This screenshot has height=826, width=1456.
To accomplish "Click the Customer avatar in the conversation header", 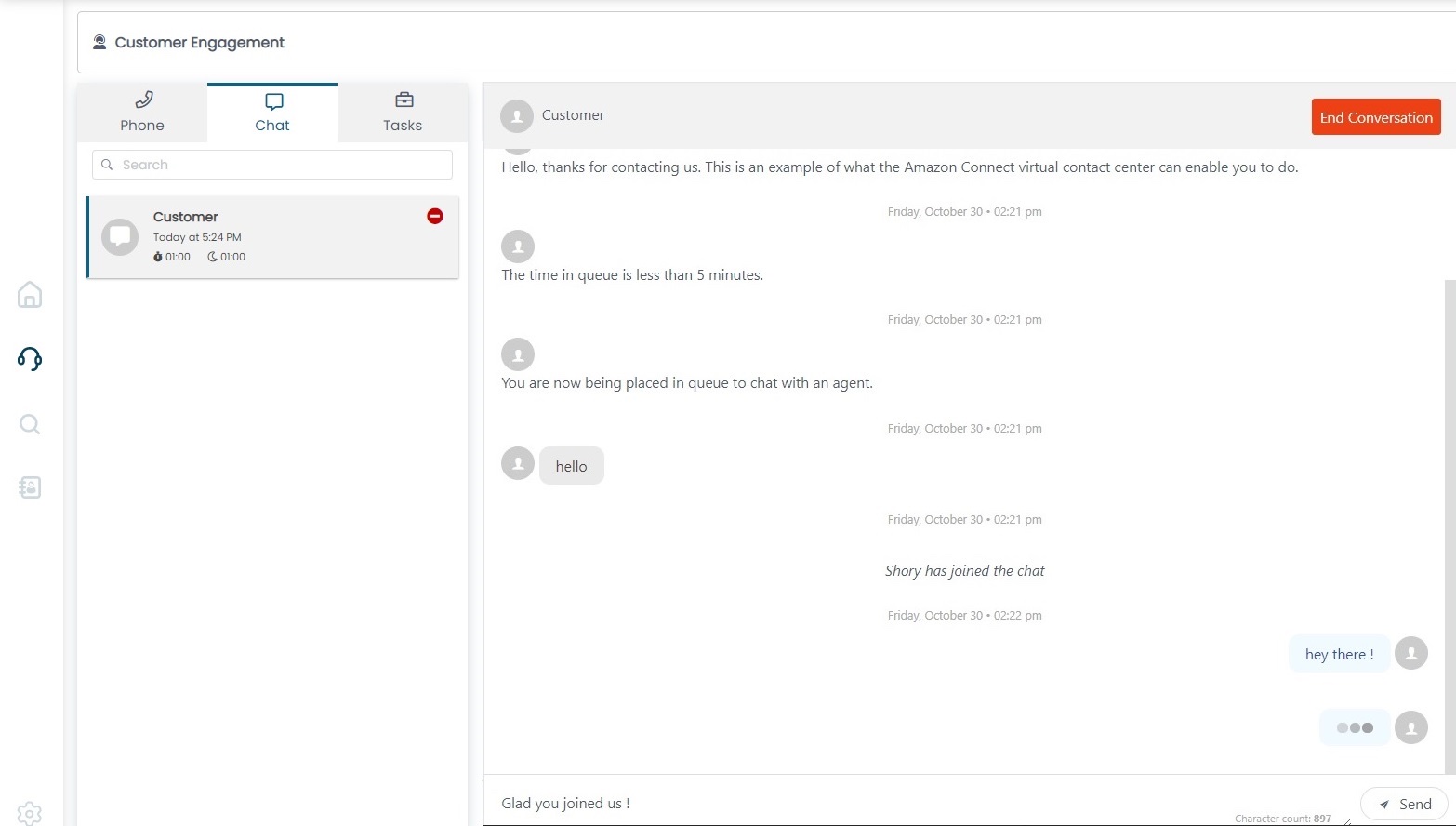I will tap(517, 116).
